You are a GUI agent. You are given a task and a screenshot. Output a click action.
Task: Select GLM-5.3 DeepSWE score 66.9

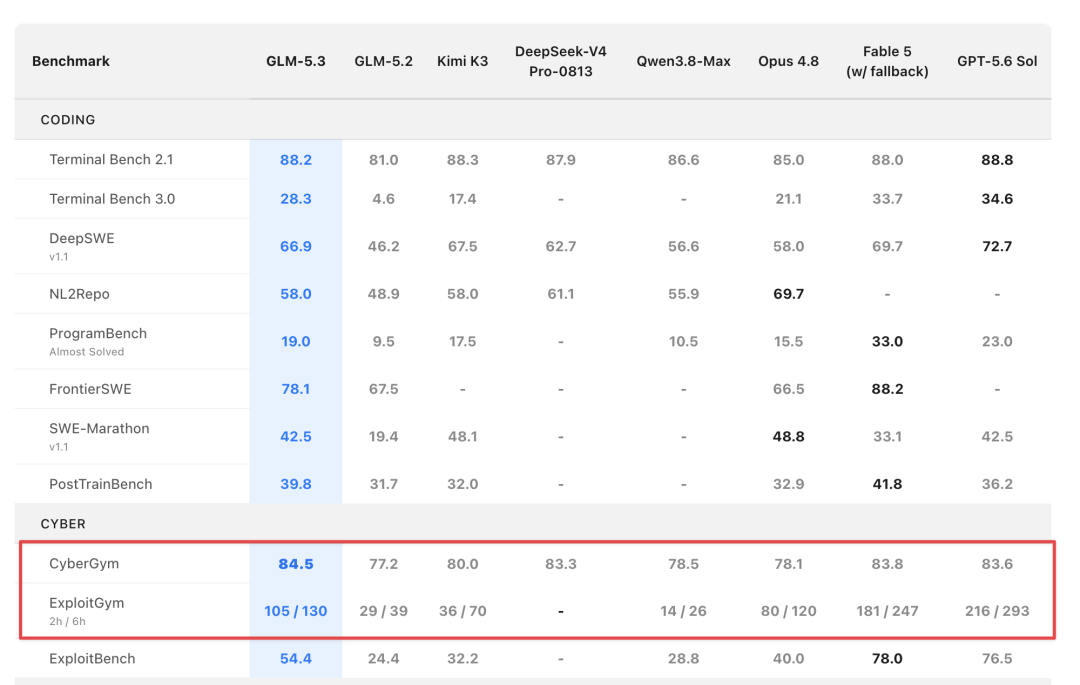pyautogui.click(x=295, y=246)
